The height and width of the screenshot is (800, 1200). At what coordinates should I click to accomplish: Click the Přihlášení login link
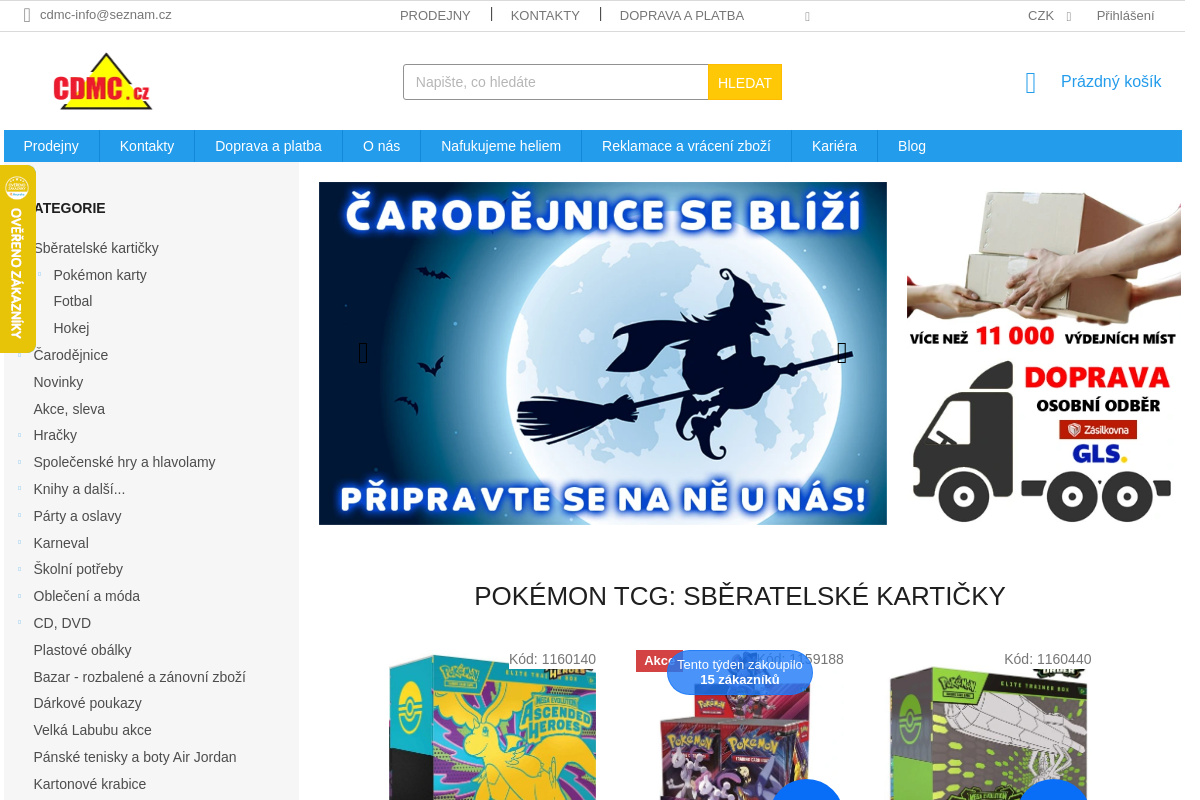(1125, 16)
